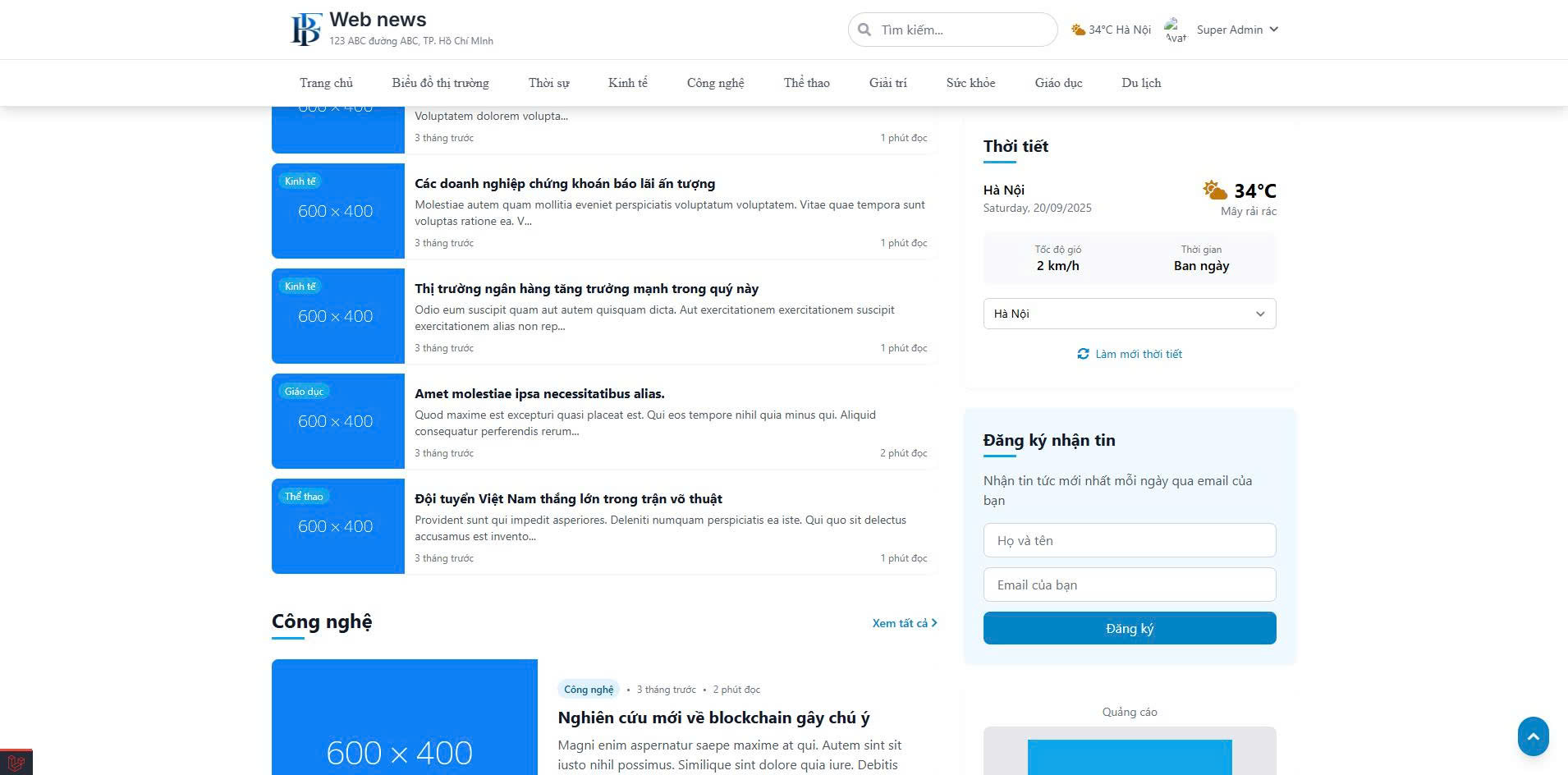Click Làm mới thời tiết link
1568x775 pixels.
pos(1138,354)
